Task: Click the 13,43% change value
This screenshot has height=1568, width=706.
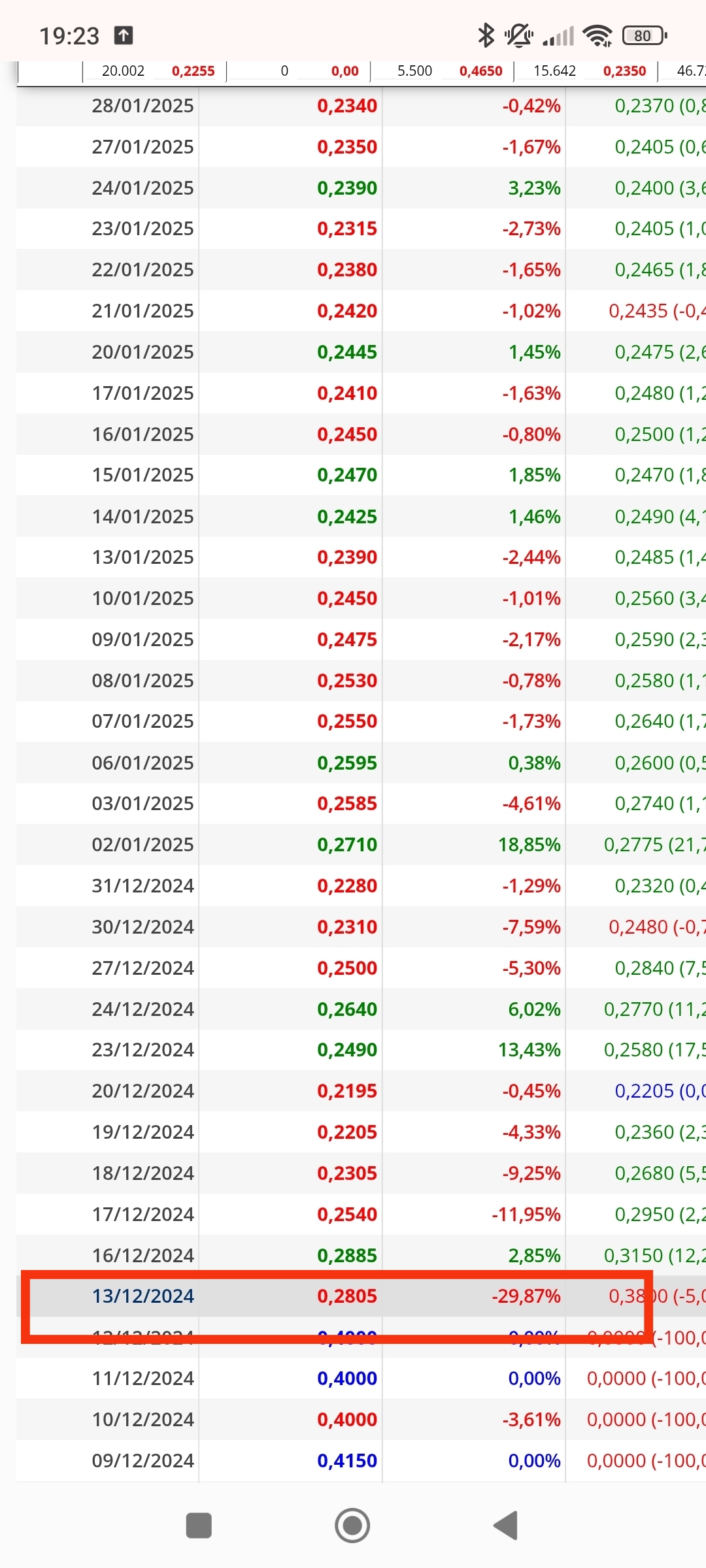Action: click(529, 1049)
